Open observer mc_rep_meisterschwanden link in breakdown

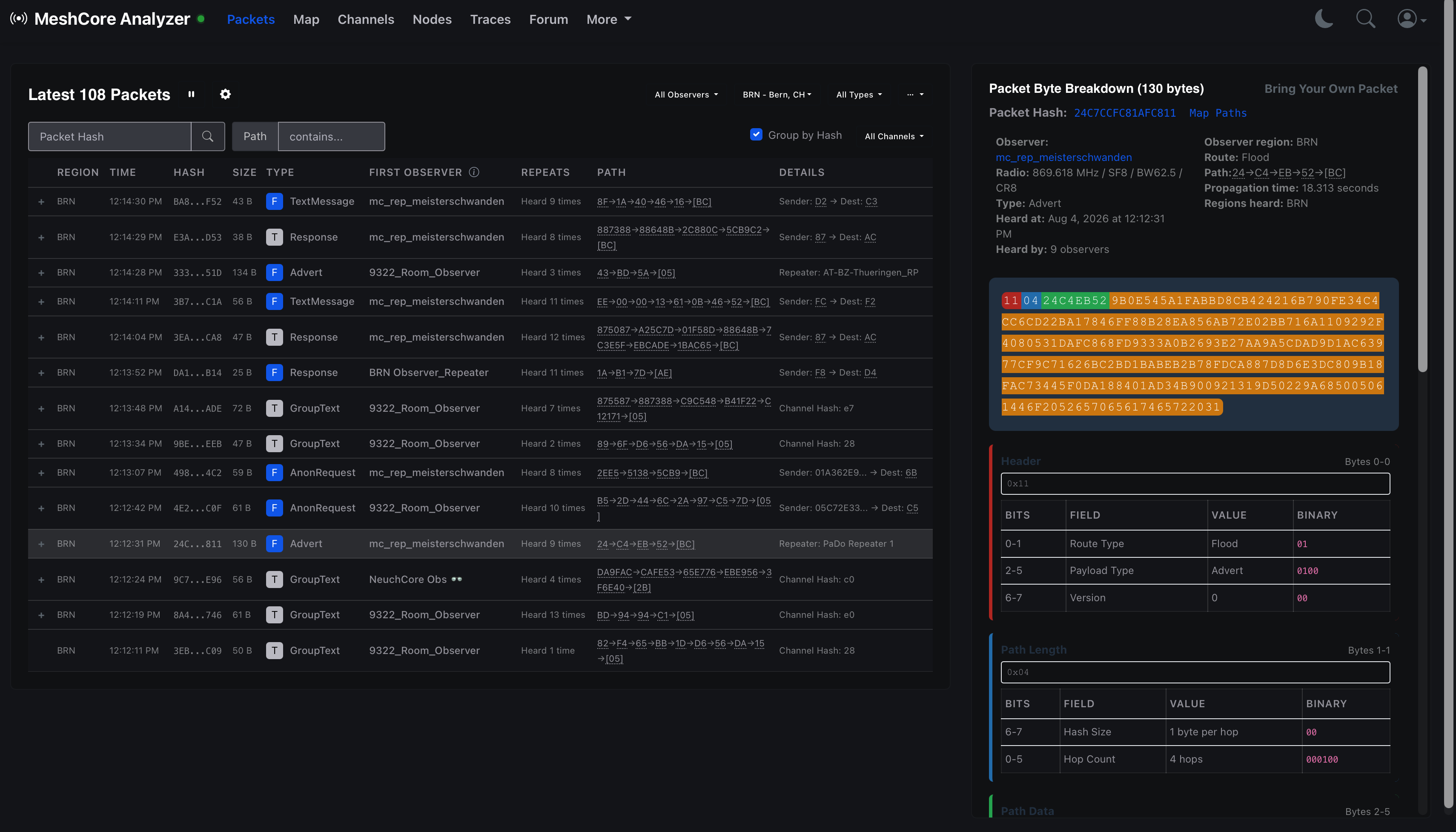[x=1063, y=157]
